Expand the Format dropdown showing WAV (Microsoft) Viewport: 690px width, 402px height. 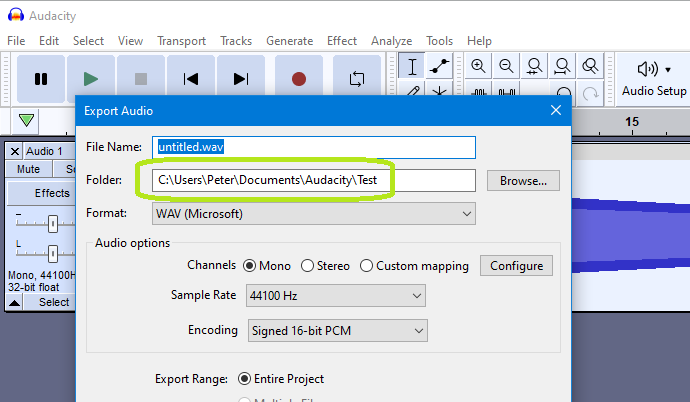[x=313, y=213]
